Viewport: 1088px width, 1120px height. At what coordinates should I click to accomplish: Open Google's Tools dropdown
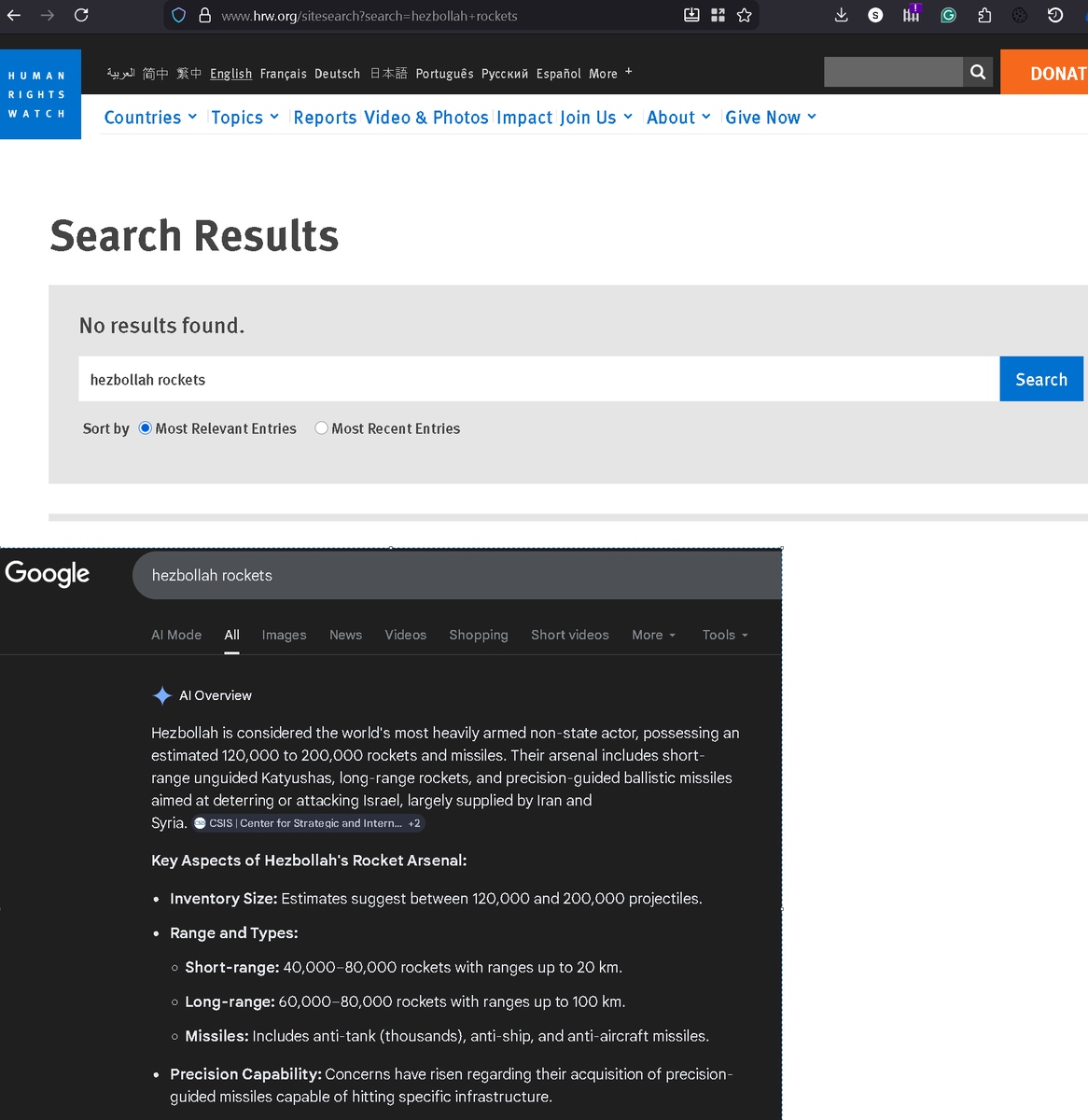point(725,635)
